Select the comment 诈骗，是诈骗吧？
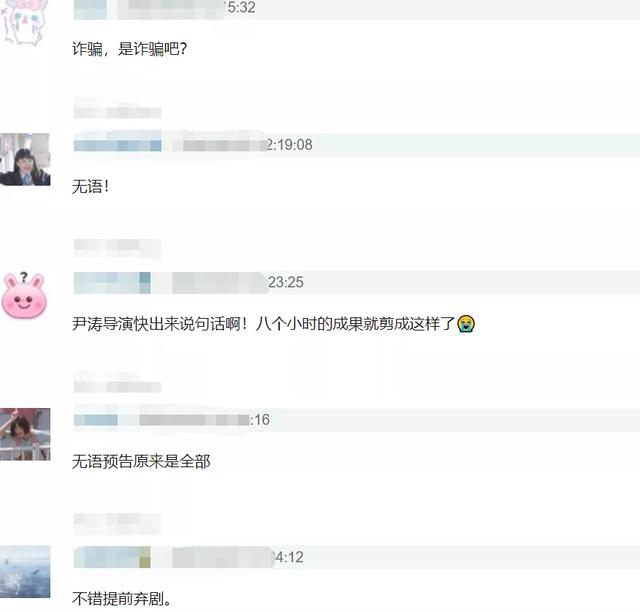Viewport: 640px width, 612px height. tap(129, 49)
